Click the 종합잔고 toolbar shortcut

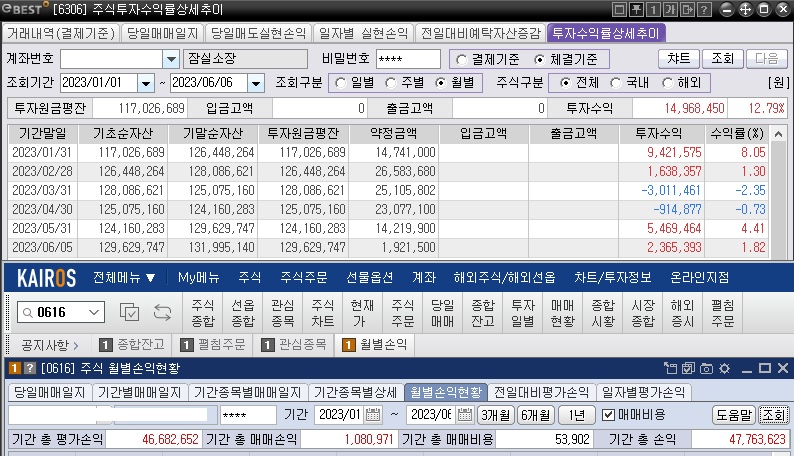click(x=482, y=313)
